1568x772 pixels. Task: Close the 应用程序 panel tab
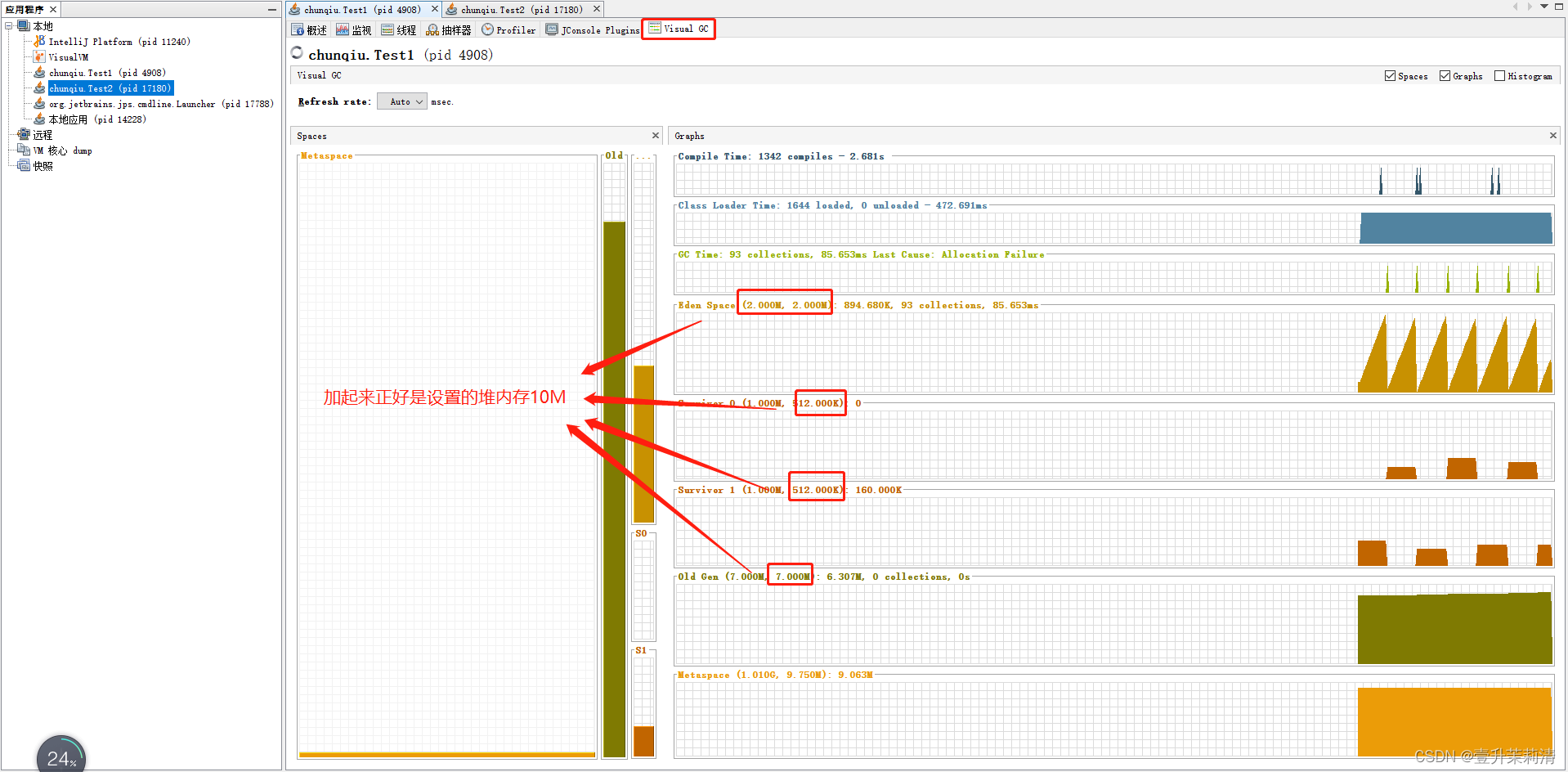53,9
